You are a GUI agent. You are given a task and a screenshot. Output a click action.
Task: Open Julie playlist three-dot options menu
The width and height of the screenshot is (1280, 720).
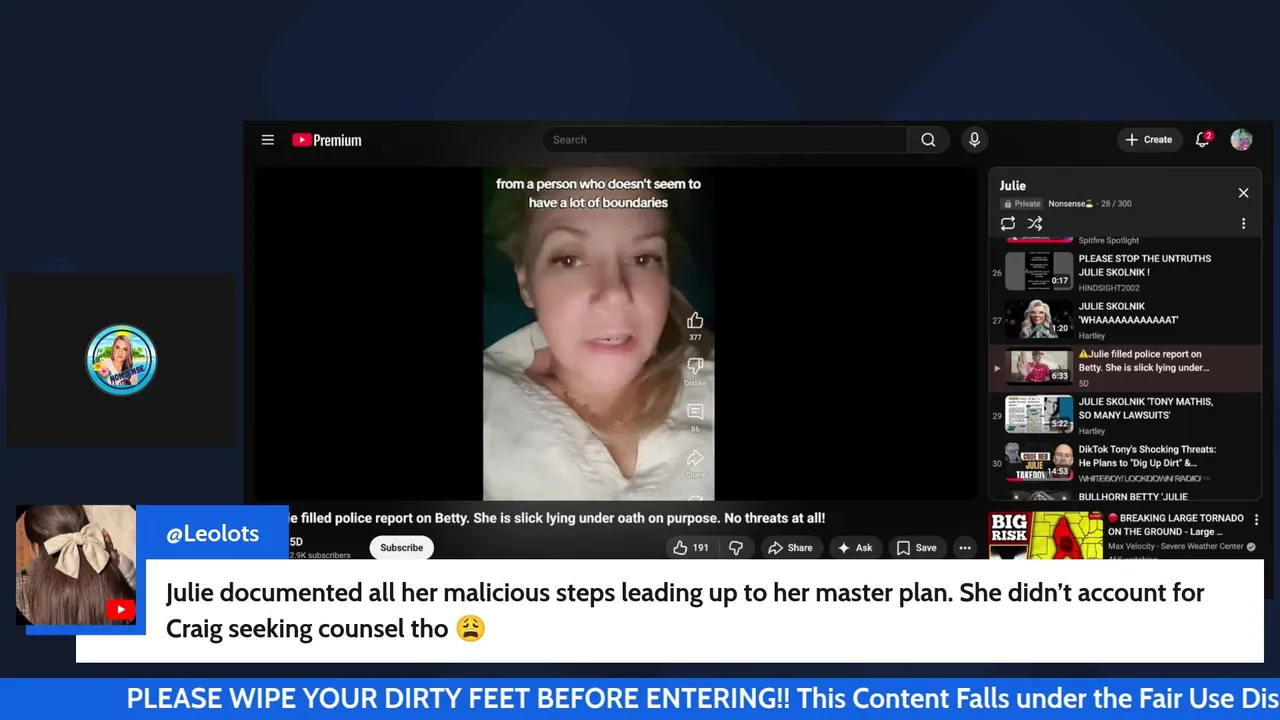1244,224
